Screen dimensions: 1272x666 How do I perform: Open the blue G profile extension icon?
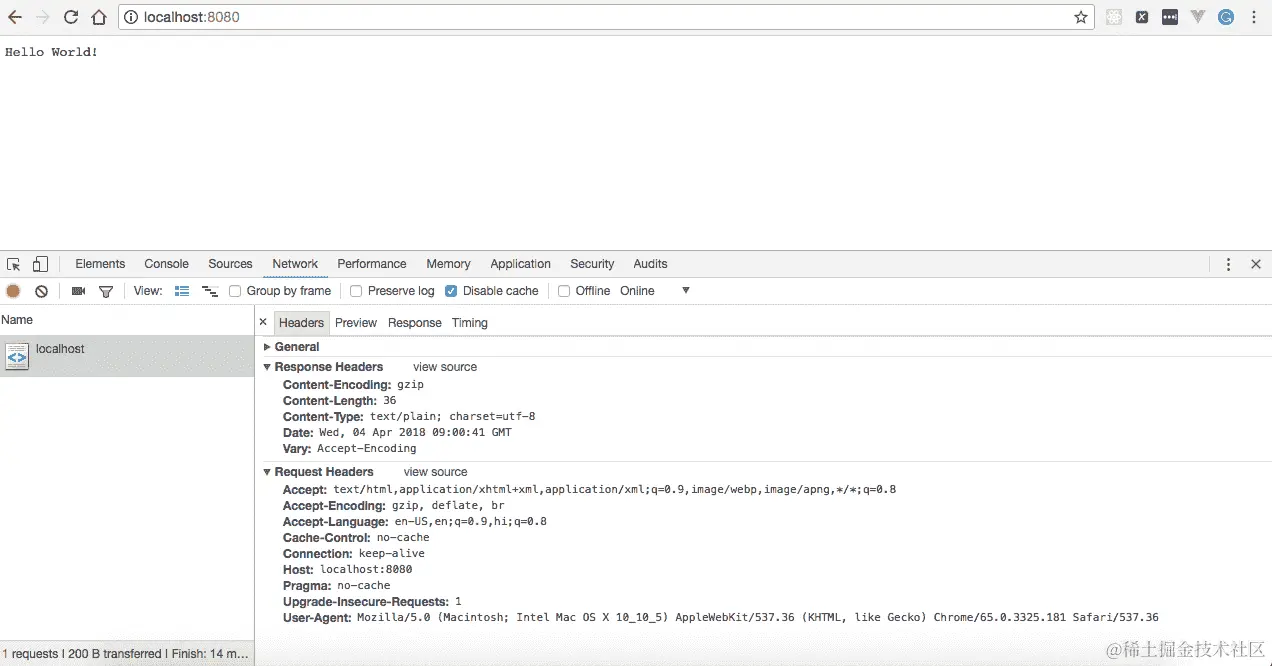click(x=1225, y=17)
